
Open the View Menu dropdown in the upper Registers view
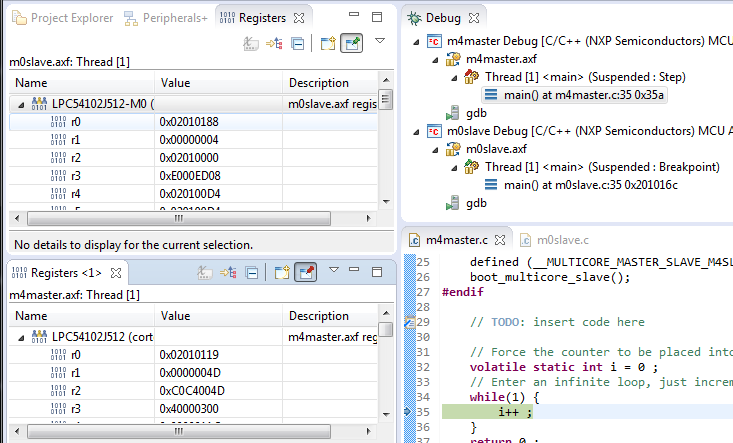pyautogui.click(x=380, y=42)
